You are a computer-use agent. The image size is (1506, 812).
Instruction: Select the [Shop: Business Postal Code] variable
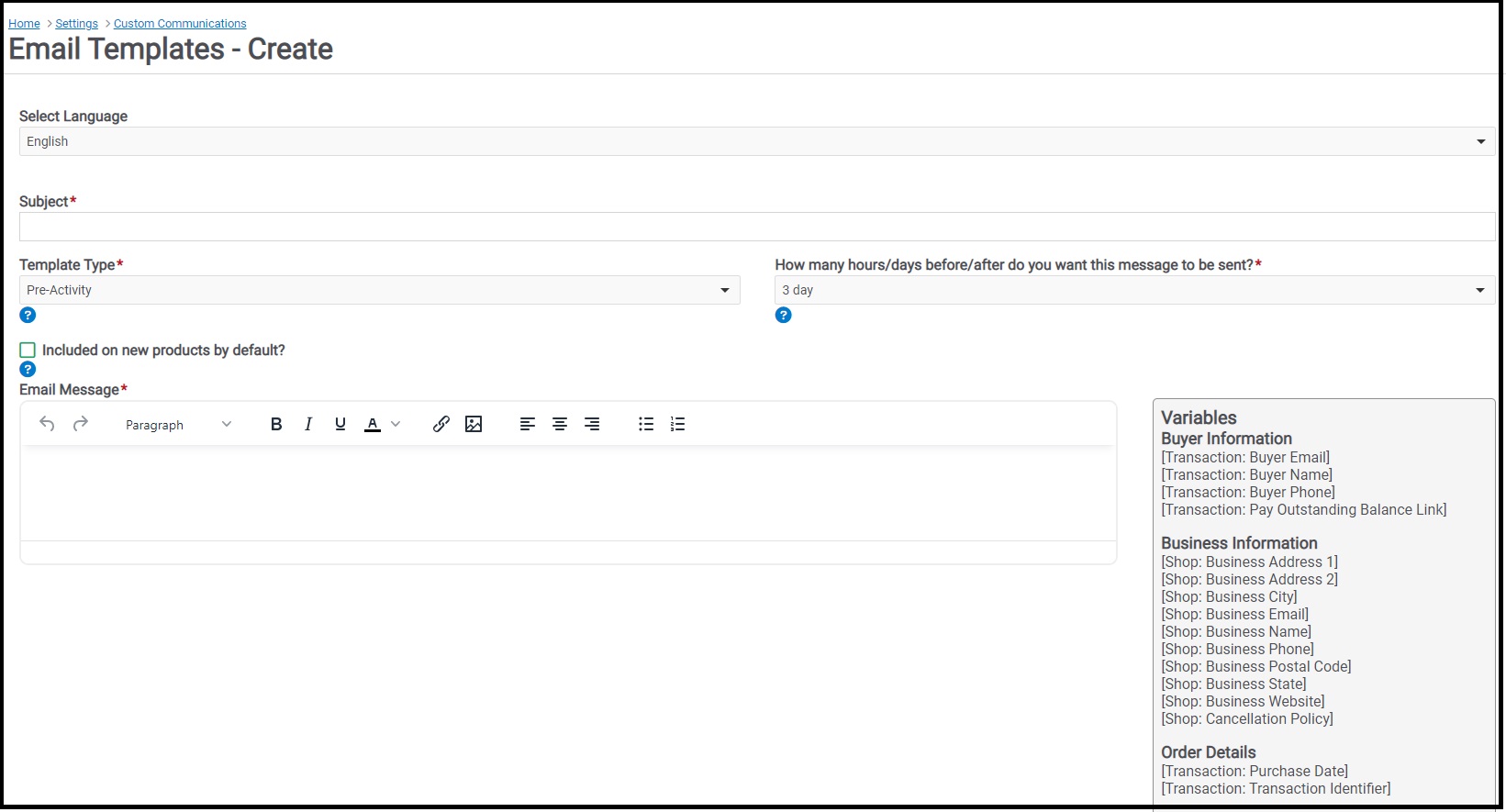(1256, 666)
